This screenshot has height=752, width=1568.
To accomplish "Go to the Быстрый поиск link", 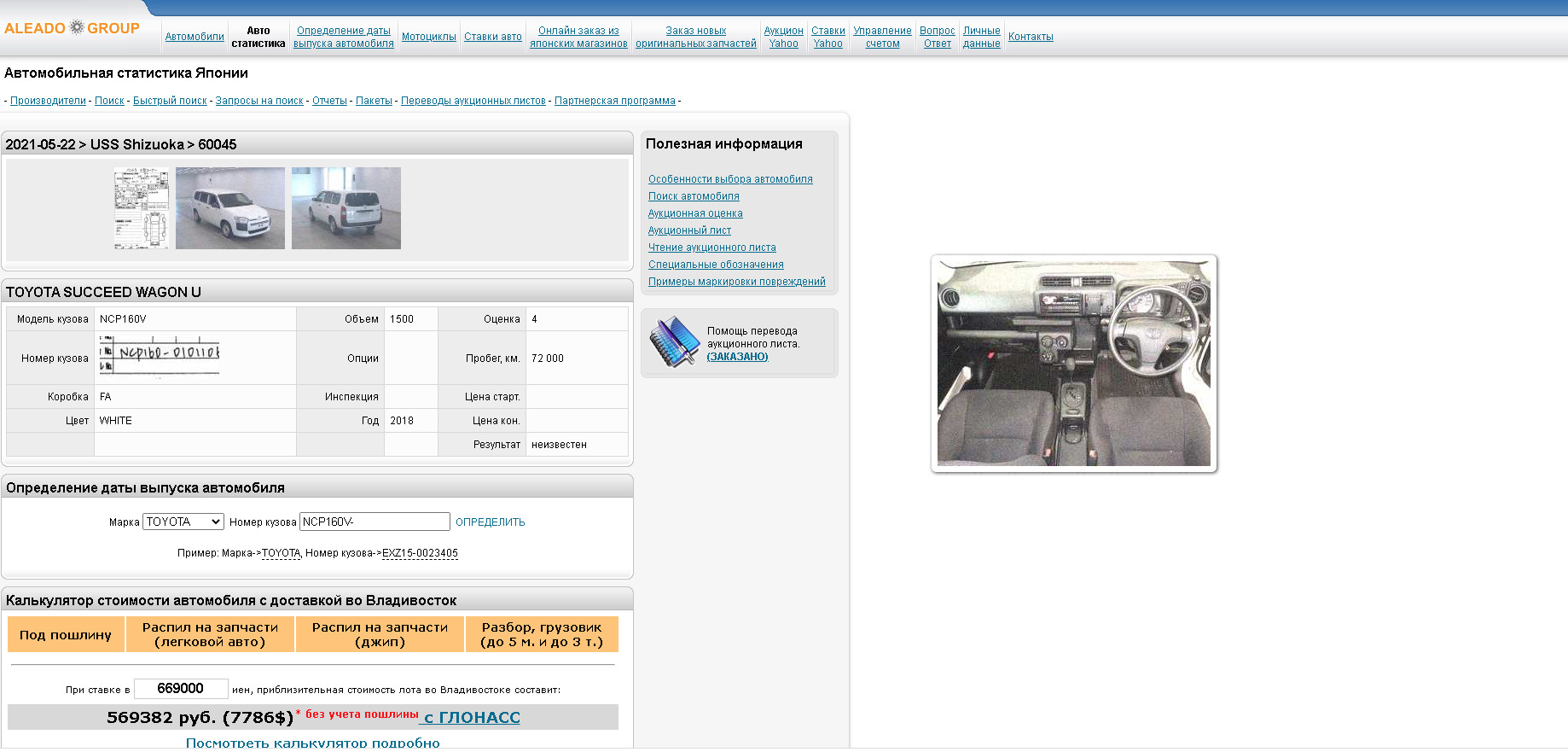I will point(170,101).
